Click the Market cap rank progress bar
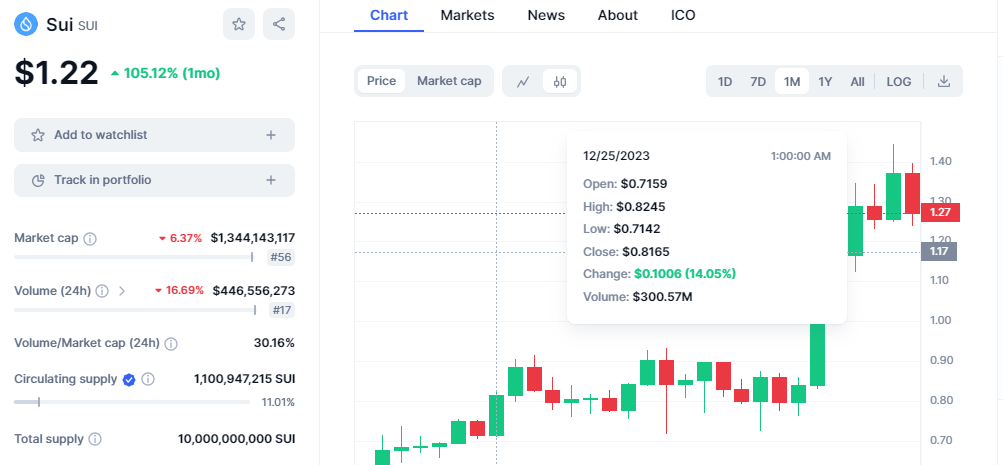The image size is (1003, 465). [134, 257]
